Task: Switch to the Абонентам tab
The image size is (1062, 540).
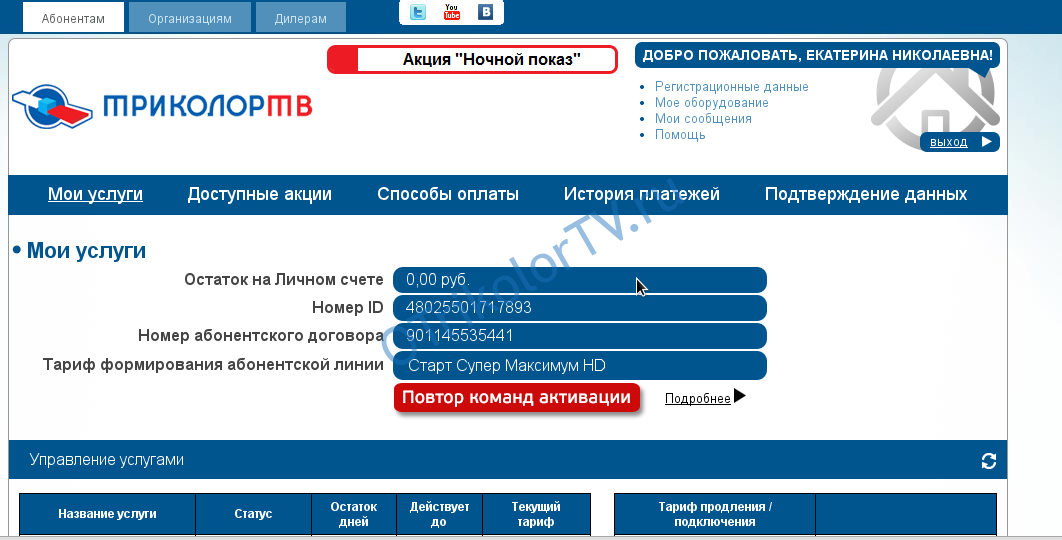Action: click(x=73, y=18)
